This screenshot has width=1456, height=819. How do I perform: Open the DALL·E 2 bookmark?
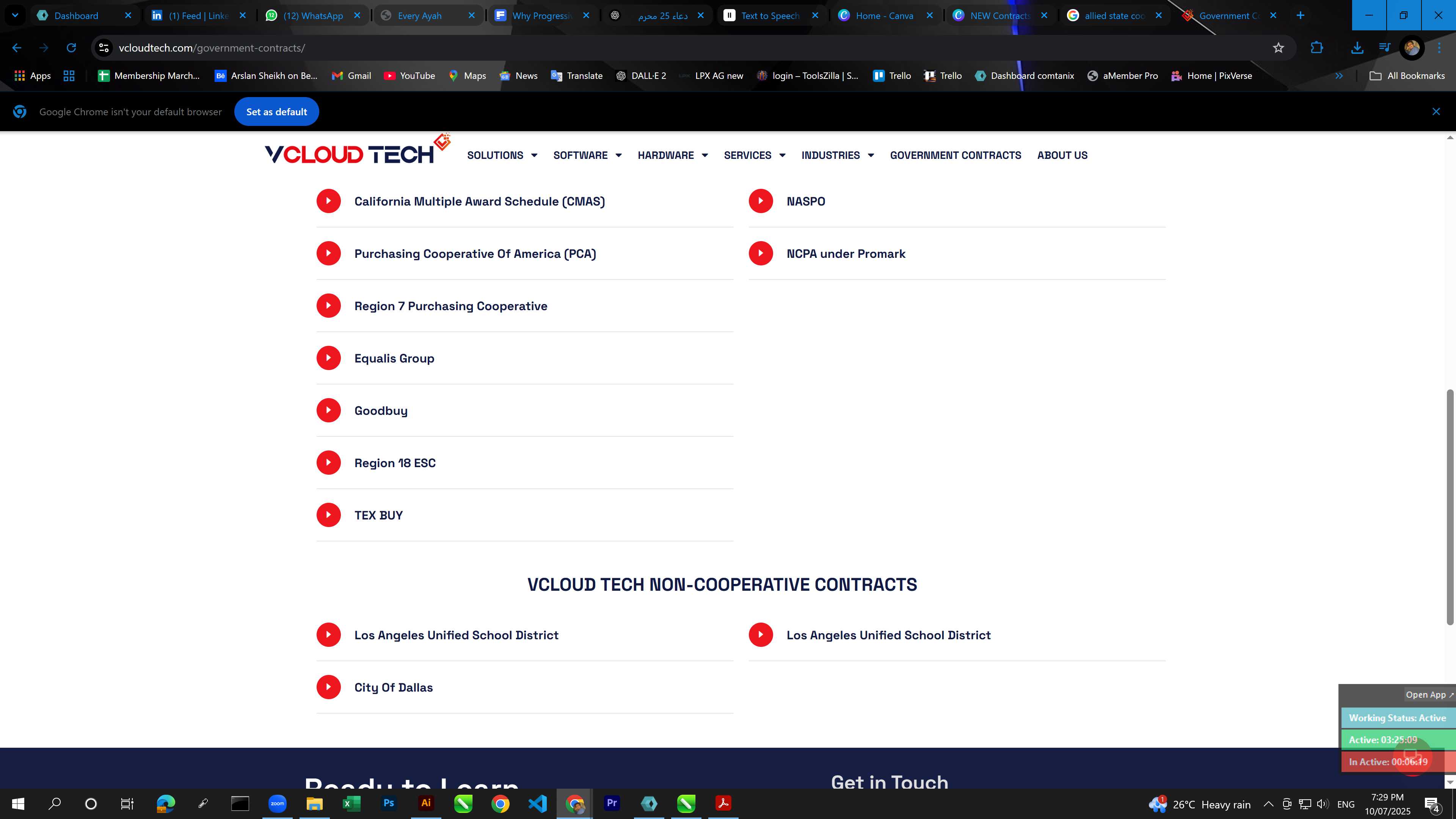[641, 76]
